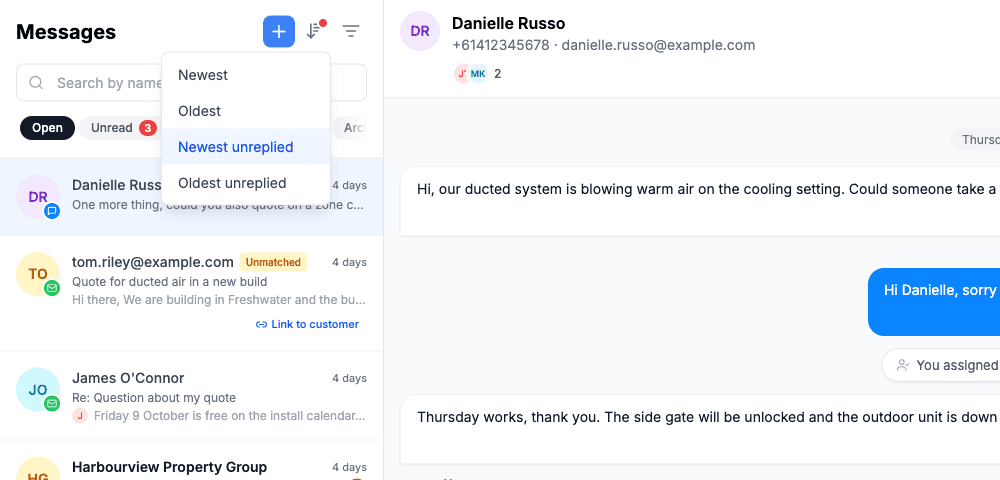Image resolution: width=1000 pixels, height=480 pixels.
Task: Click the +61412345678 phone number in header
Action: tap(501, 45)
